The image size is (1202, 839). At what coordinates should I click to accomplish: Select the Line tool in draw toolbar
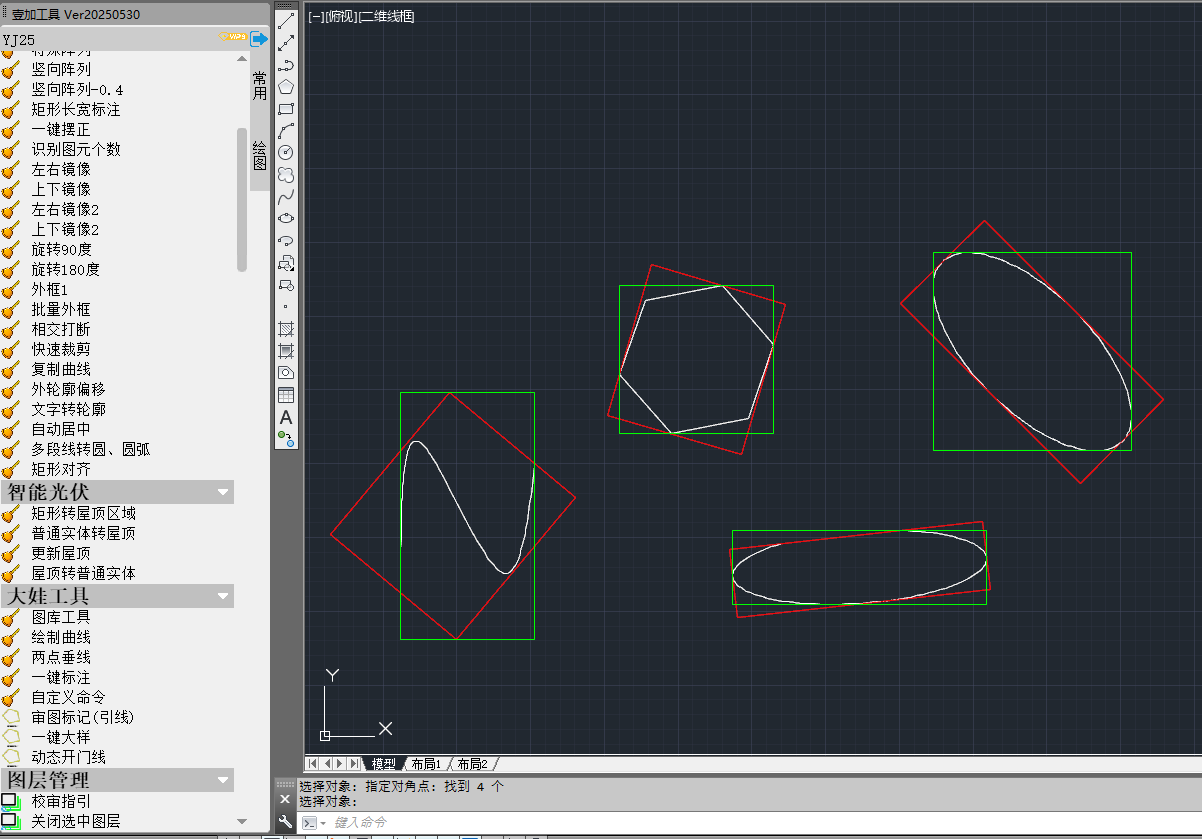(x=286, y=20)
